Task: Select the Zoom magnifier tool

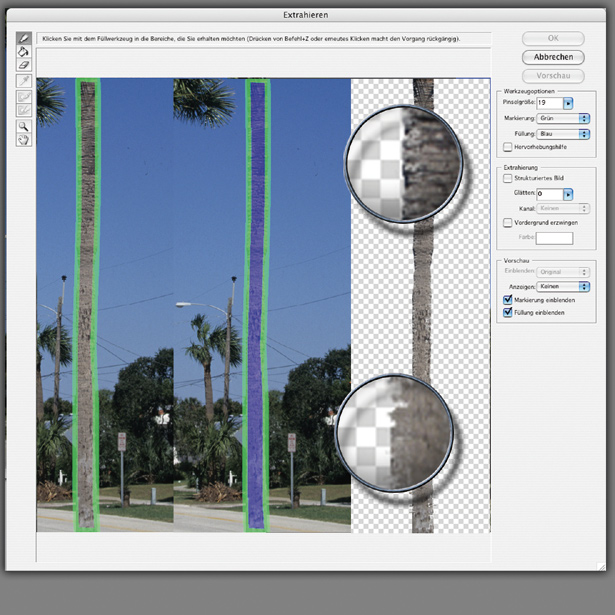Action: pos(24,126)
